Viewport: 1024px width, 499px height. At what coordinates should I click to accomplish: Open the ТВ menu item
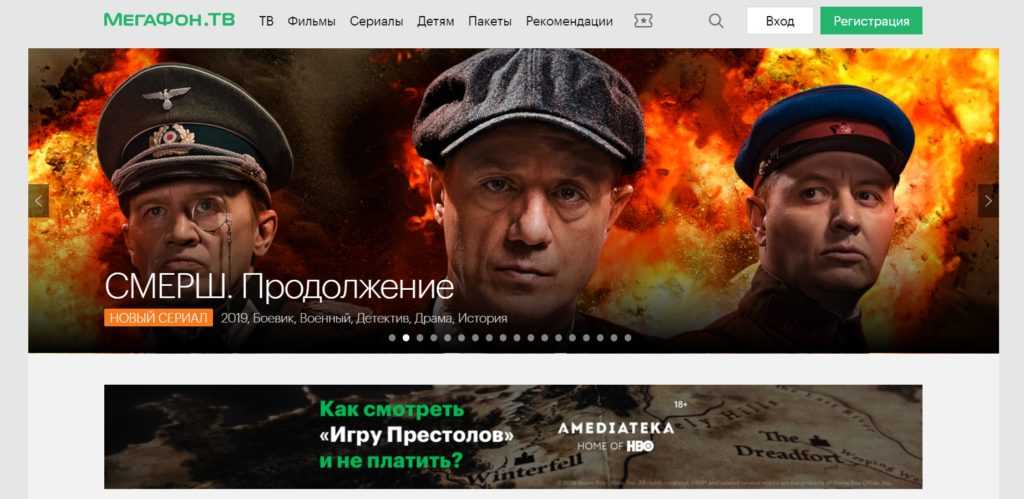(x=266, y=21)
